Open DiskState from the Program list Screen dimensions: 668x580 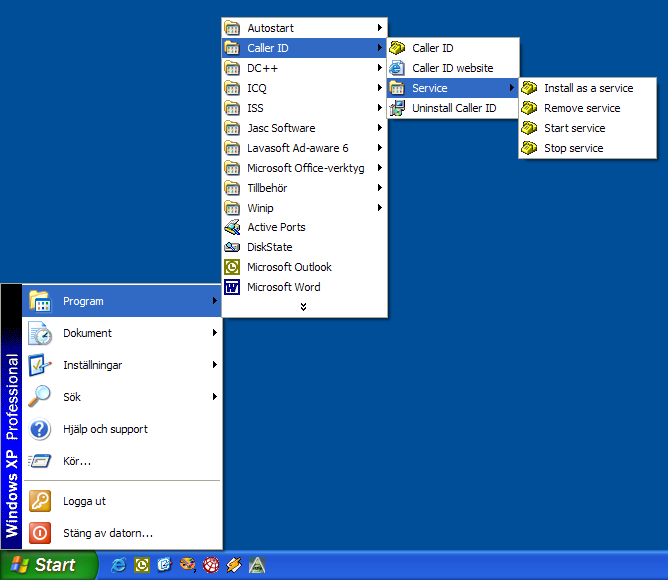(304, 247)
